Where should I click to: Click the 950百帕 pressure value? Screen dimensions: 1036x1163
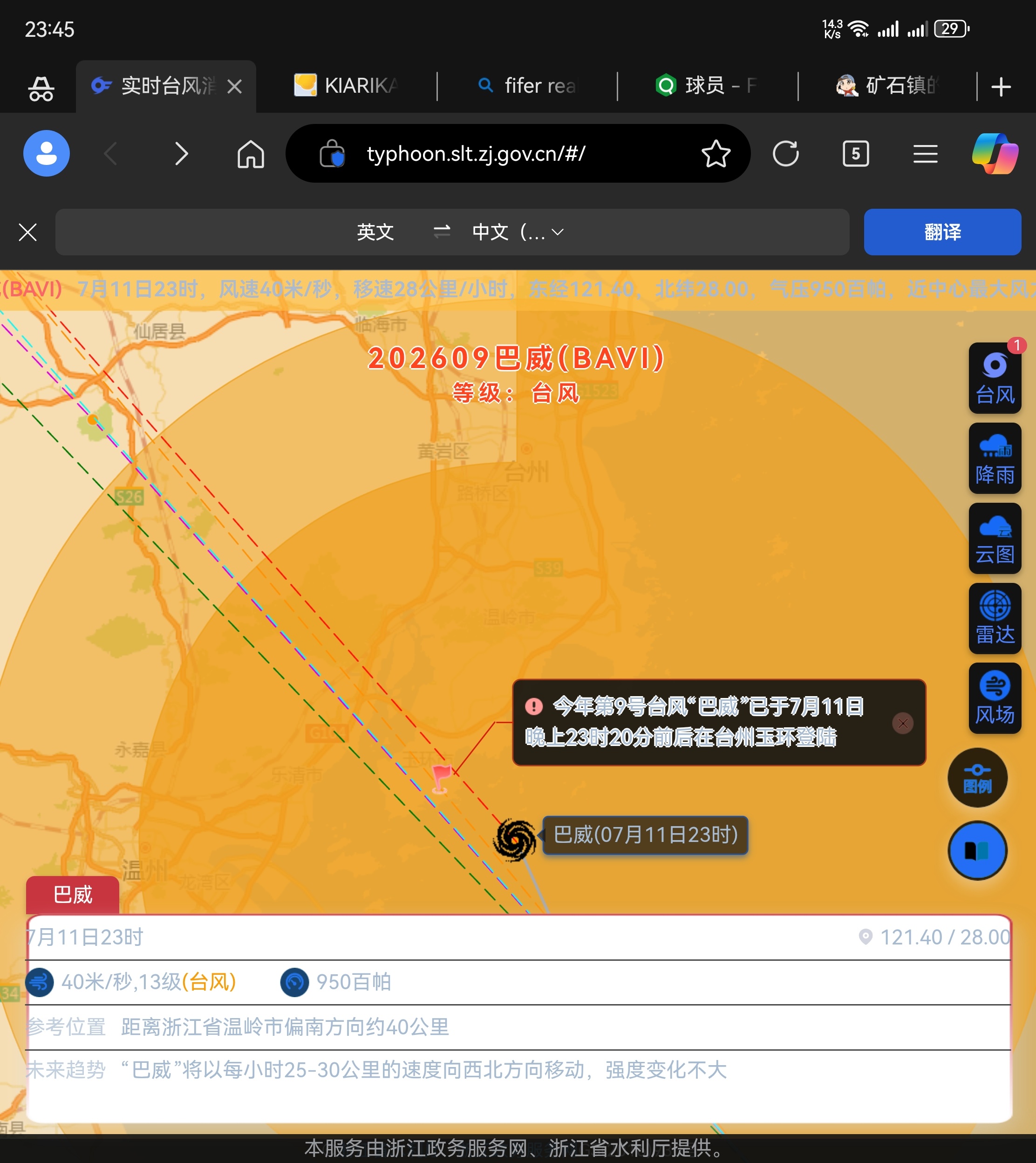tap(354, 982)
